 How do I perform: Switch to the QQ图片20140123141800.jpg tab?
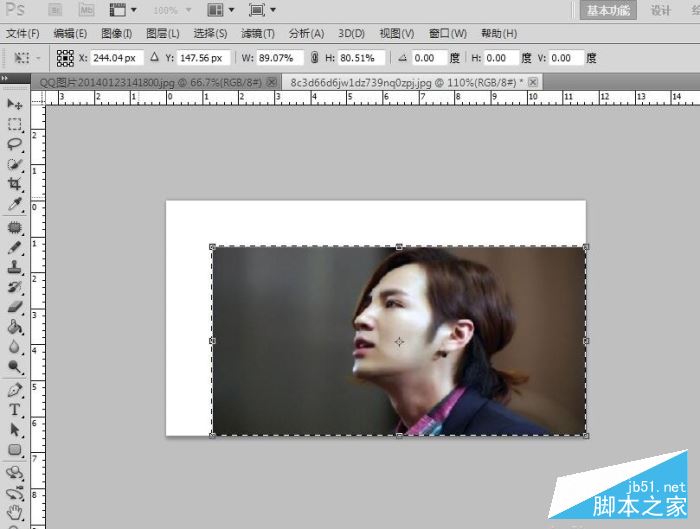[150, 83]
